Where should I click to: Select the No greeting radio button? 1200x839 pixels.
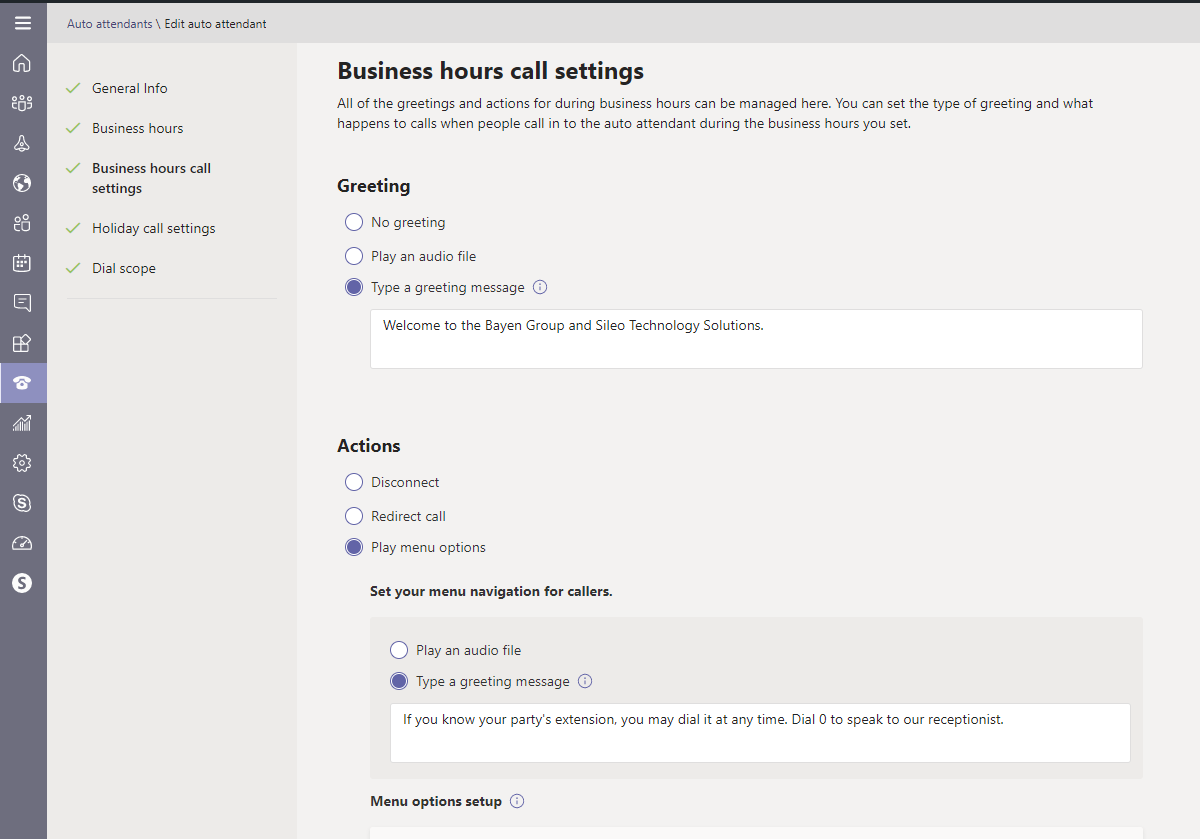pos(354,222)
